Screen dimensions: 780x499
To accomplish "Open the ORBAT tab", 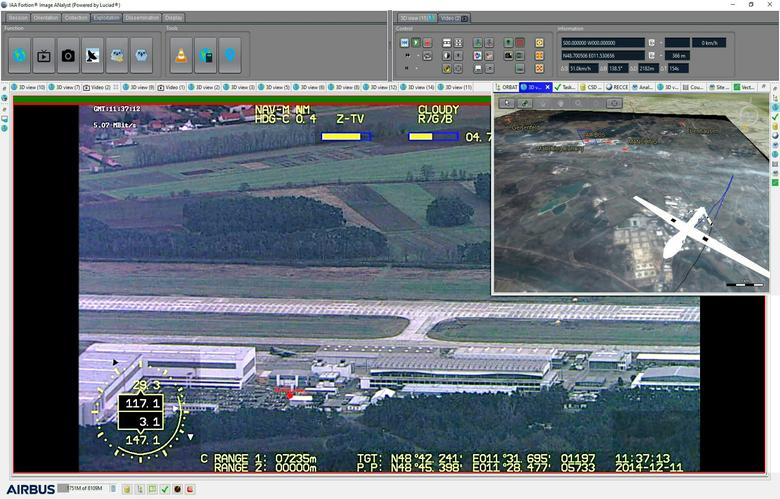I will click(x=509, y=87).
